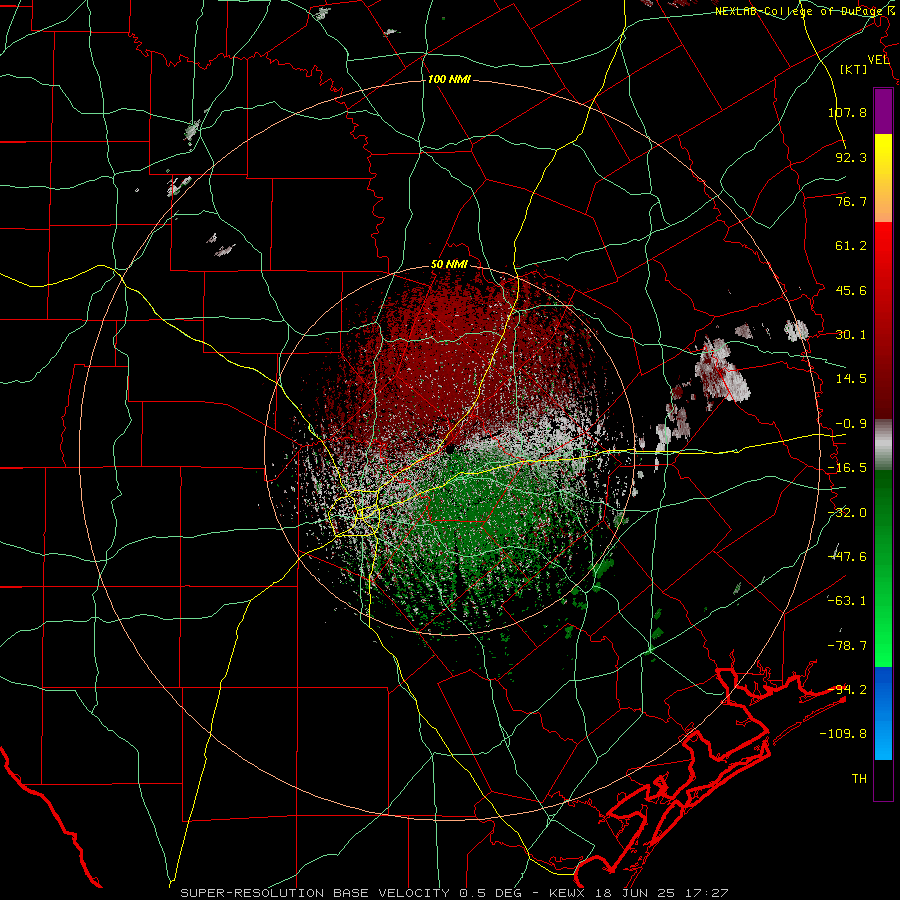Select the 45.6 velocity scale value

pyautogui.click(x=851, y=290)
